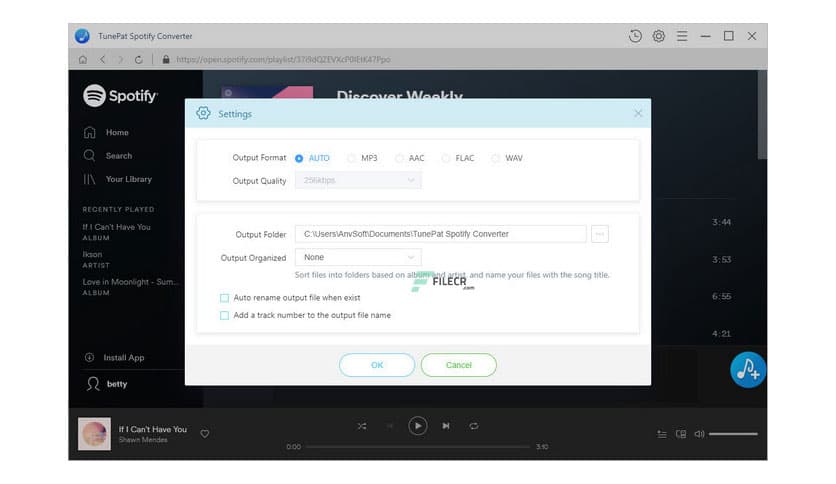The image size is (836, 484).
Task: Toggle shuffle in player bar
Action: (x=362, y=426)
